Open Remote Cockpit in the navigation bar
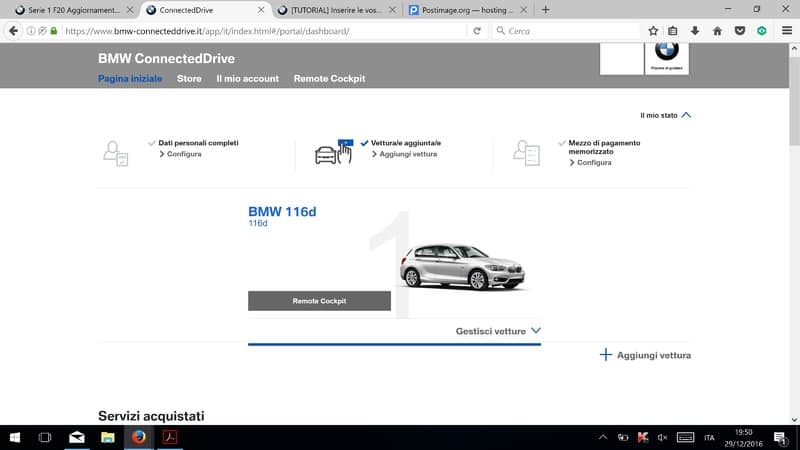Screen dimensions: 800x450 [x=329, y=79]
